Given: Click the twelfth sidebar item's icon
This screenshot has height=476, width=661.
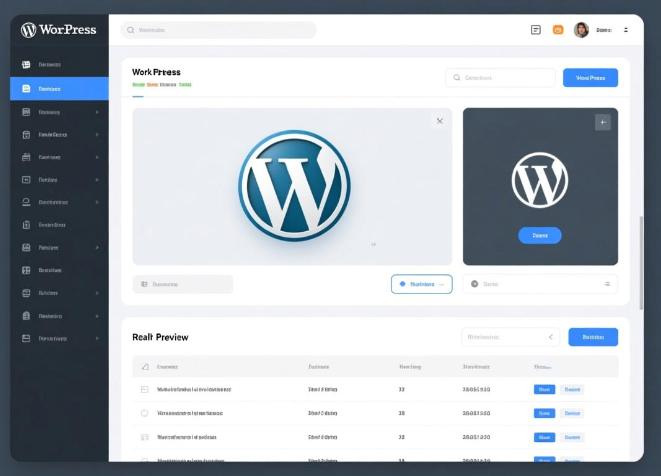Looking at the screenshot, I should click(x=26, y=316).
